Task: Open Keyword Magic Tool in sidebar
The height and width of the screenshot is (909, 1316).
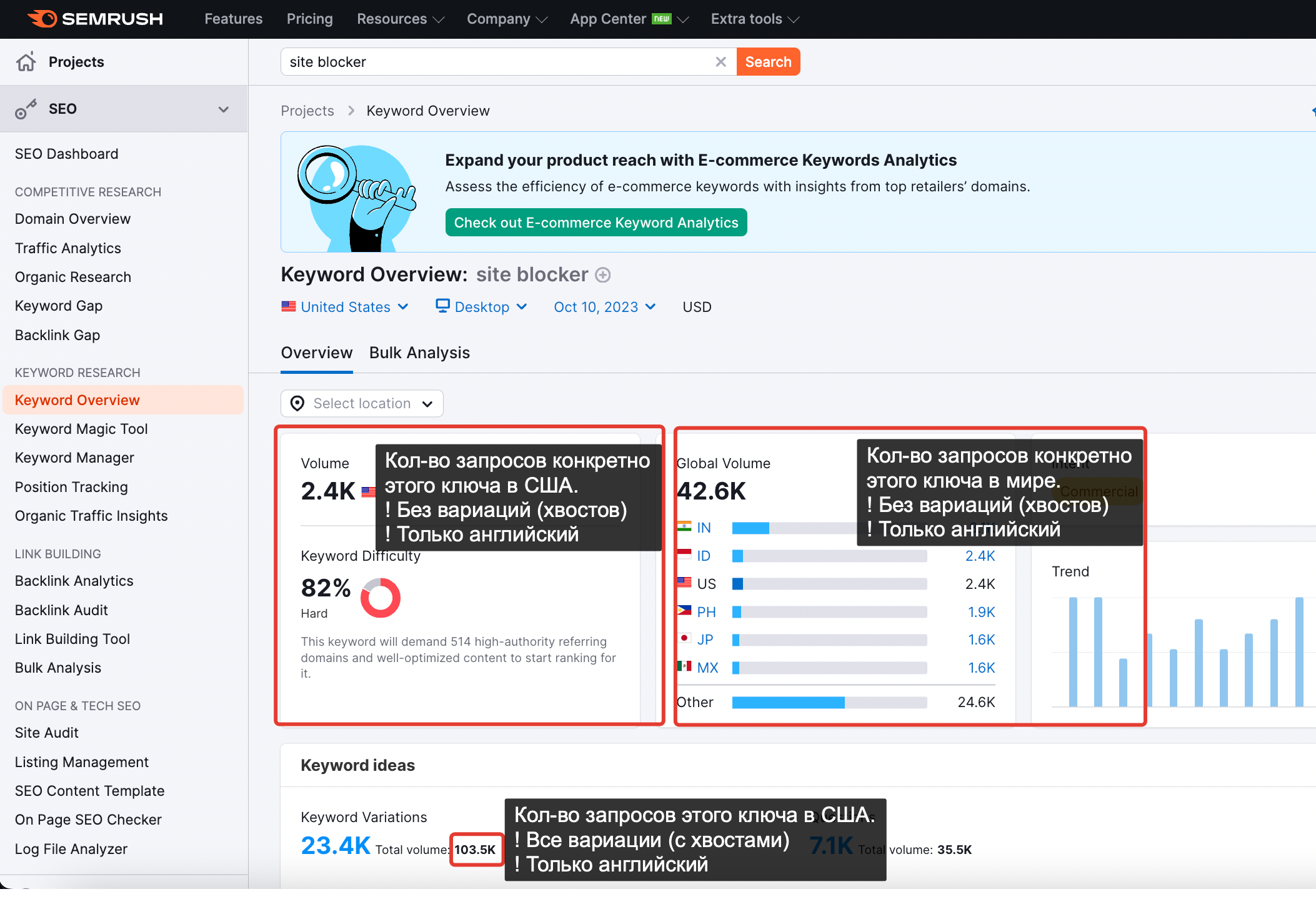Action: tap(81, 429)
